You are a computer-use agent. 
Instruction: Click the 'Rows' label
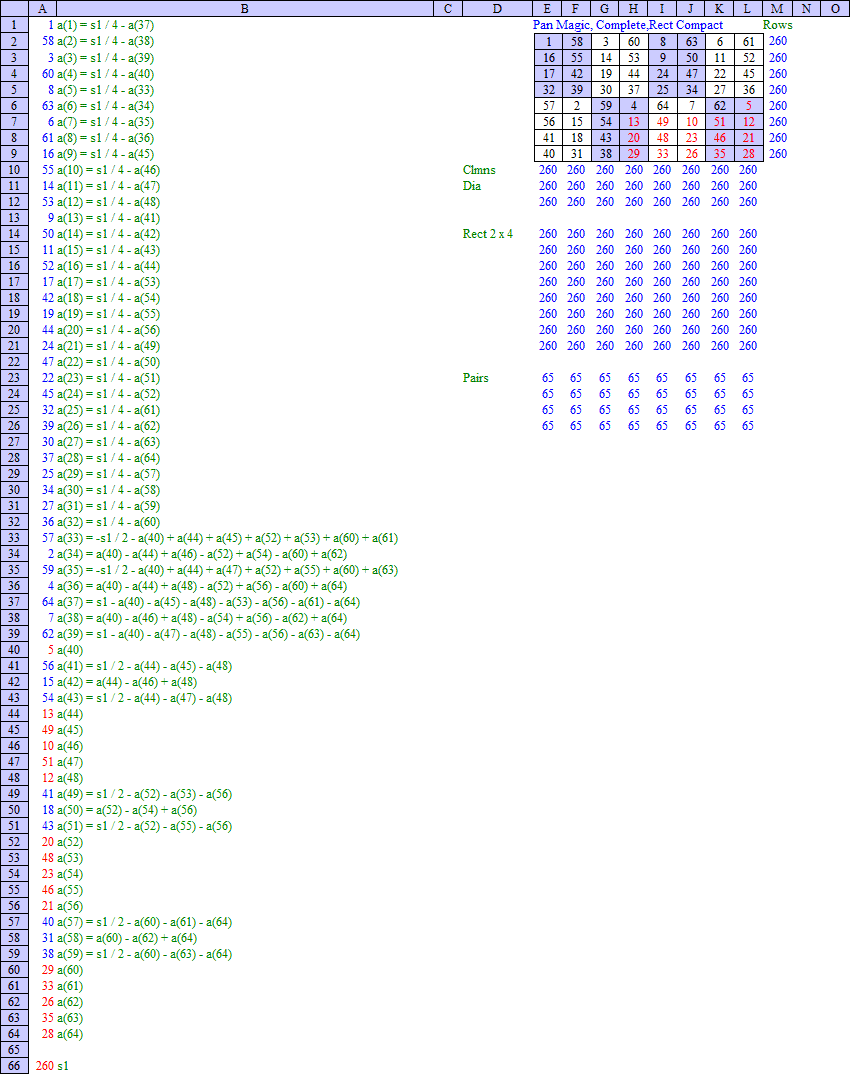pyautogui.click(x=778, y=25)
